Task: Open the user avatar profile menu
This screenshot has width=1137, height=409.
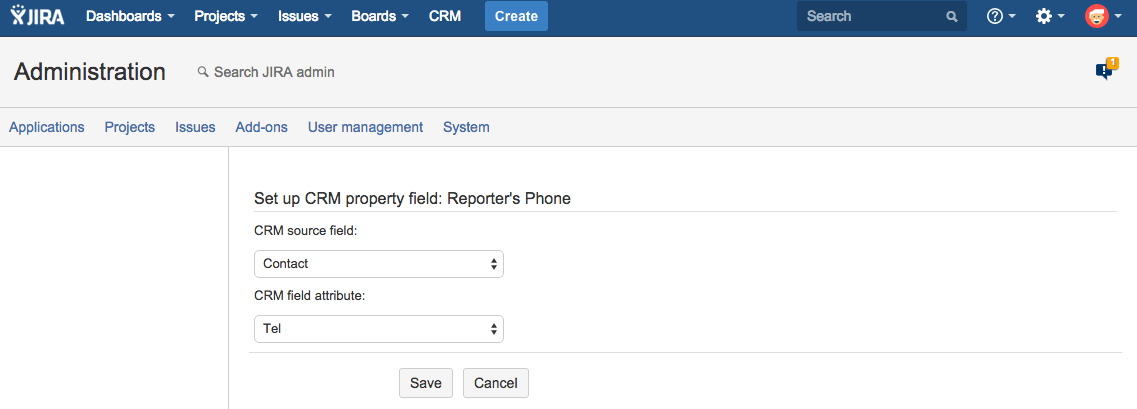Action: click(x=1101, y=17)
